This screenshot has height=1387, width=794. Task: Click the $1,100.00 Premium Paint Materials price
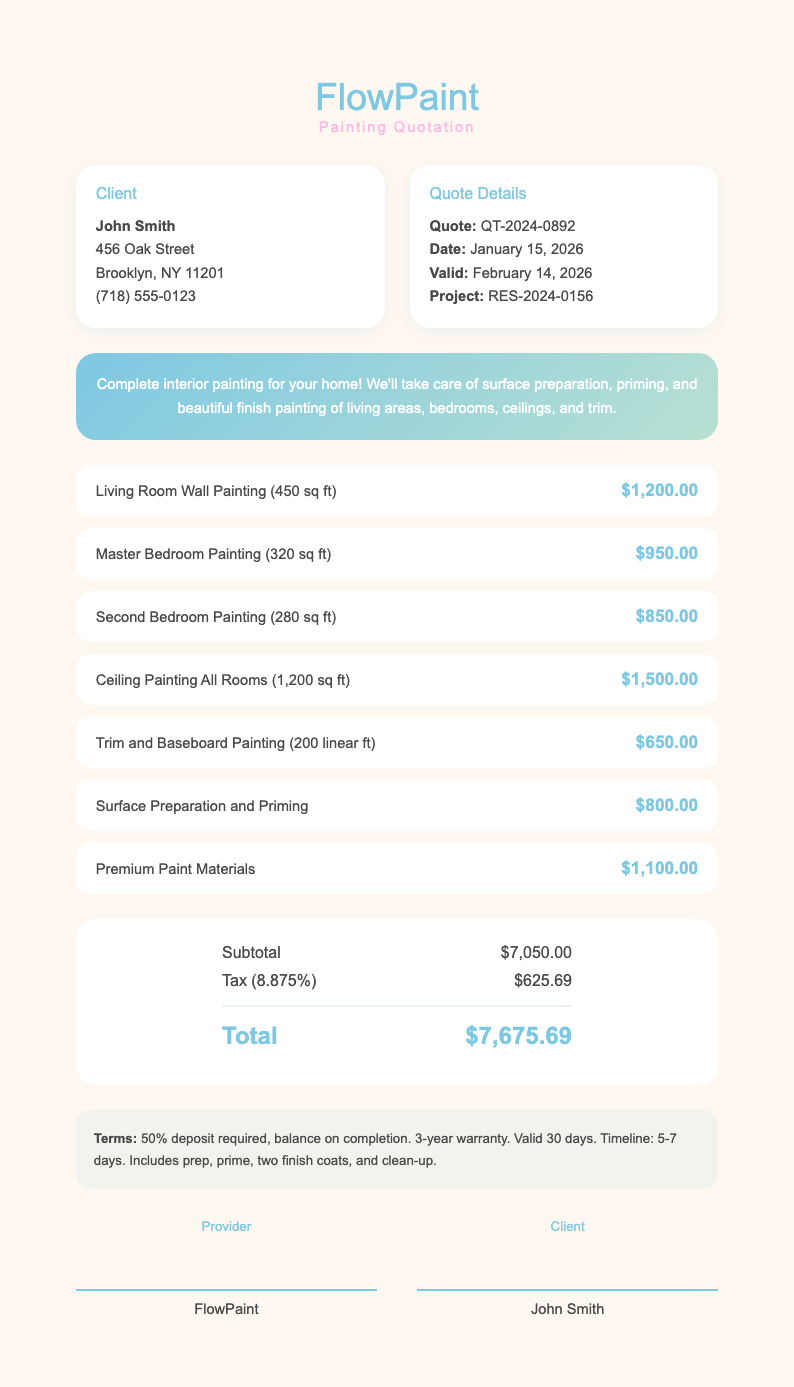[659, 869]
